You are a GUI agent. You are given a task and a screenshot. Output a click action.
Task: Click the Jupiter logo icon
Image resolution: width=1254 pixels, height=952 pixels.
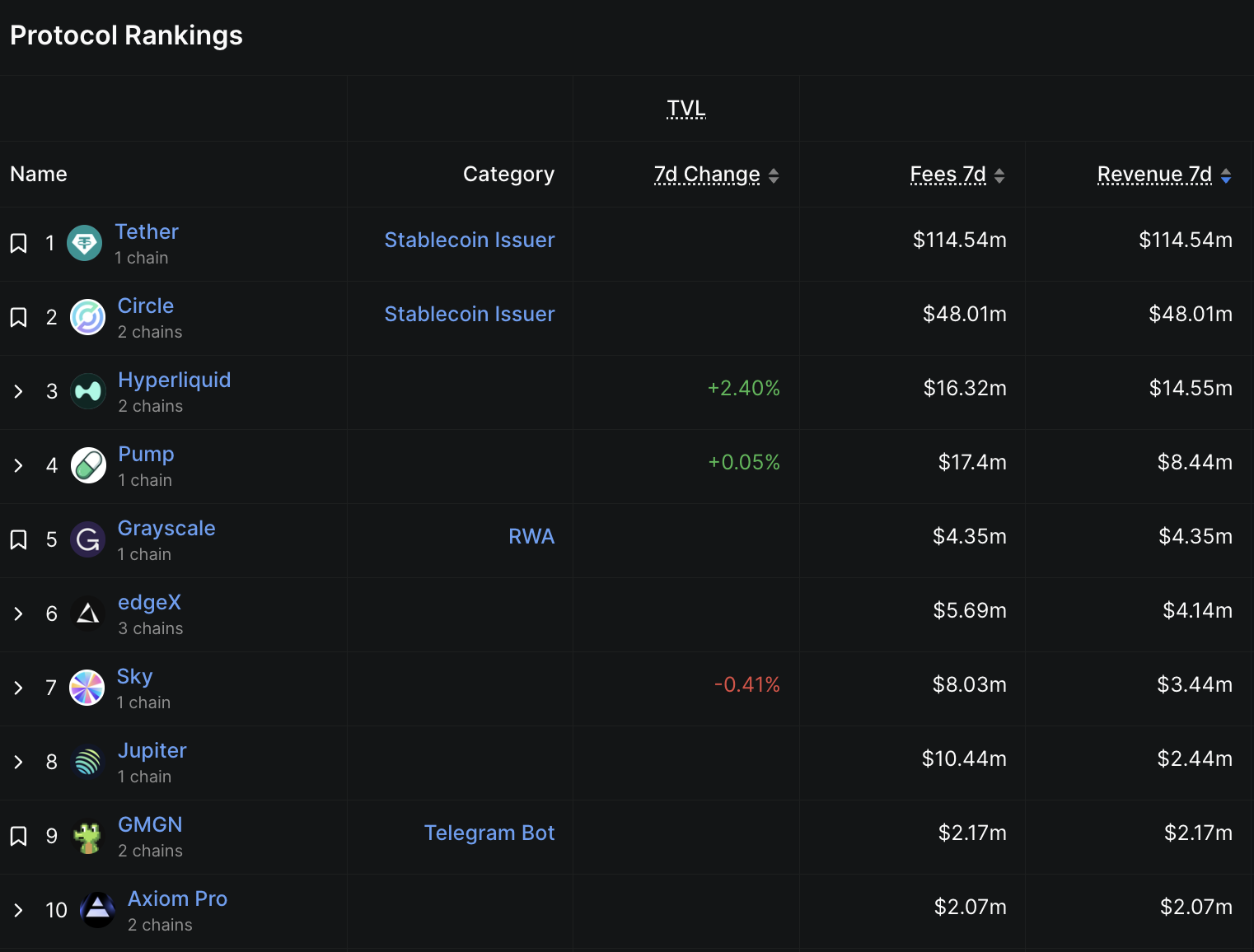click(x=87, y=762)
